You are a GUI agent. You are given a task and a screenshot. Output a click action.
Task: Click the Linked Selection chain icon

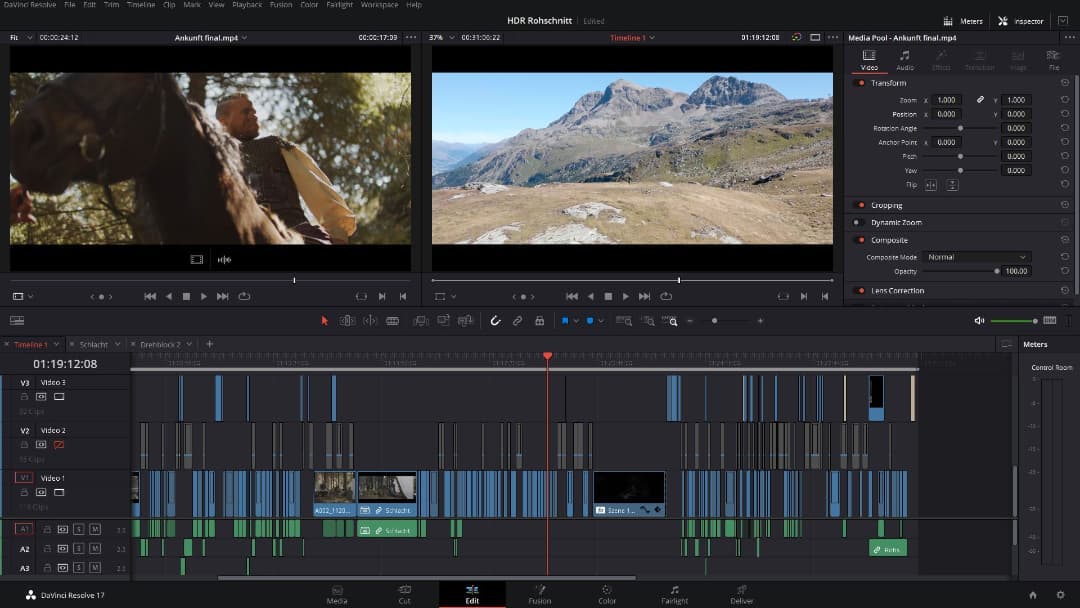coord(517,321)
